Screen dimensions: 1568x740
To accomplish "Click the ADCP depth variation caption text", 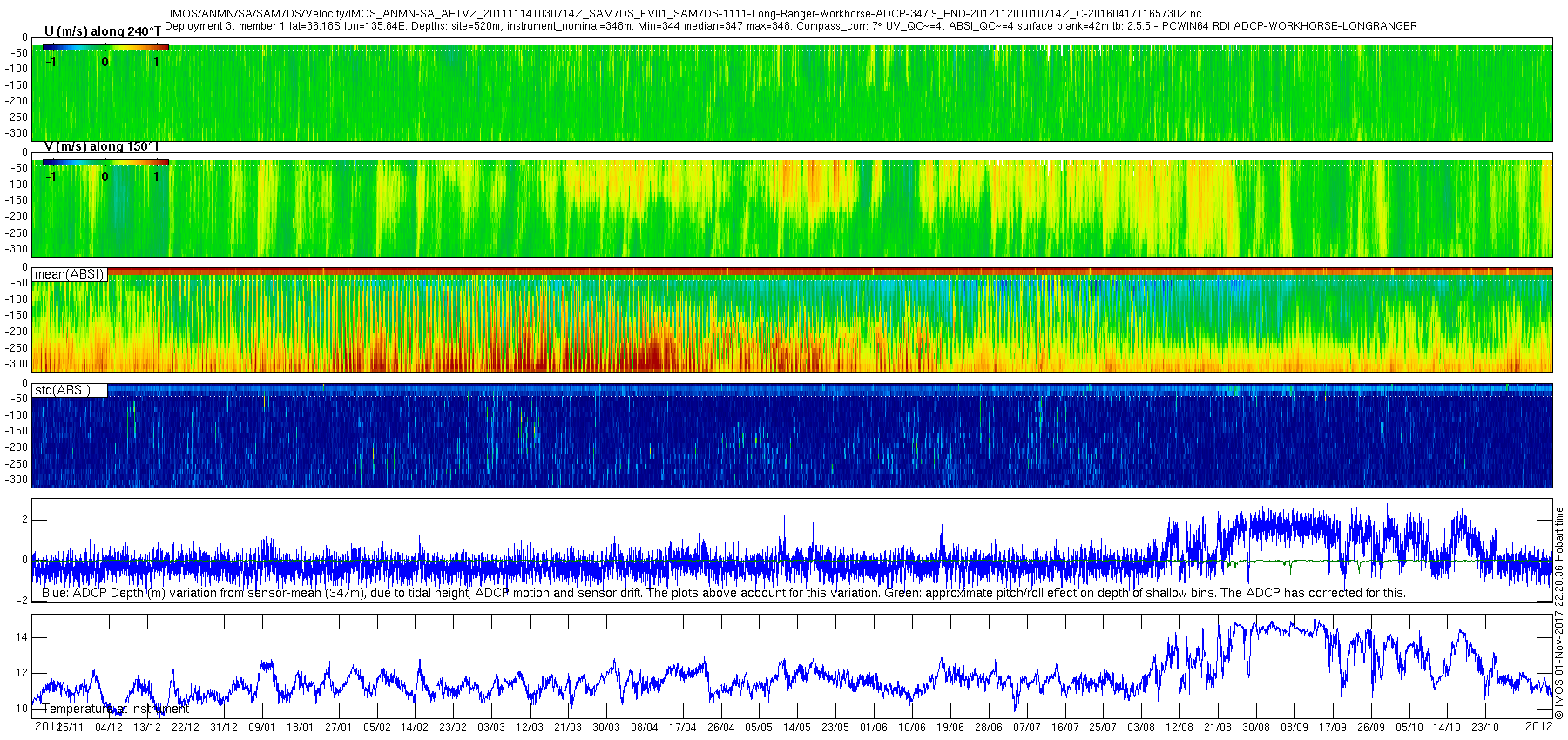I will [x=724, y=593].
